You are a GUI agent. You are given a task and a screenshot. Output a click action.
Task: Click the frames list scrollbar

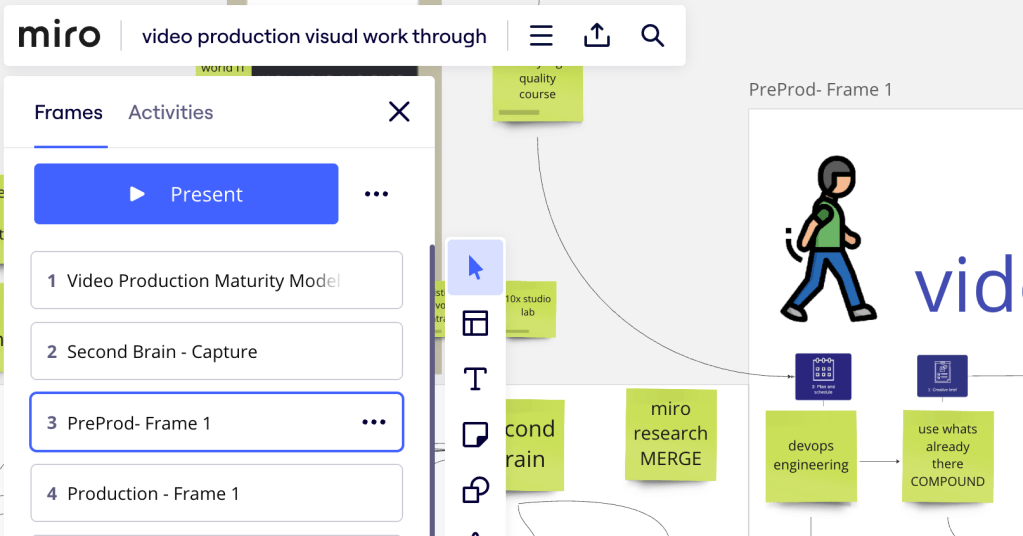432,389
